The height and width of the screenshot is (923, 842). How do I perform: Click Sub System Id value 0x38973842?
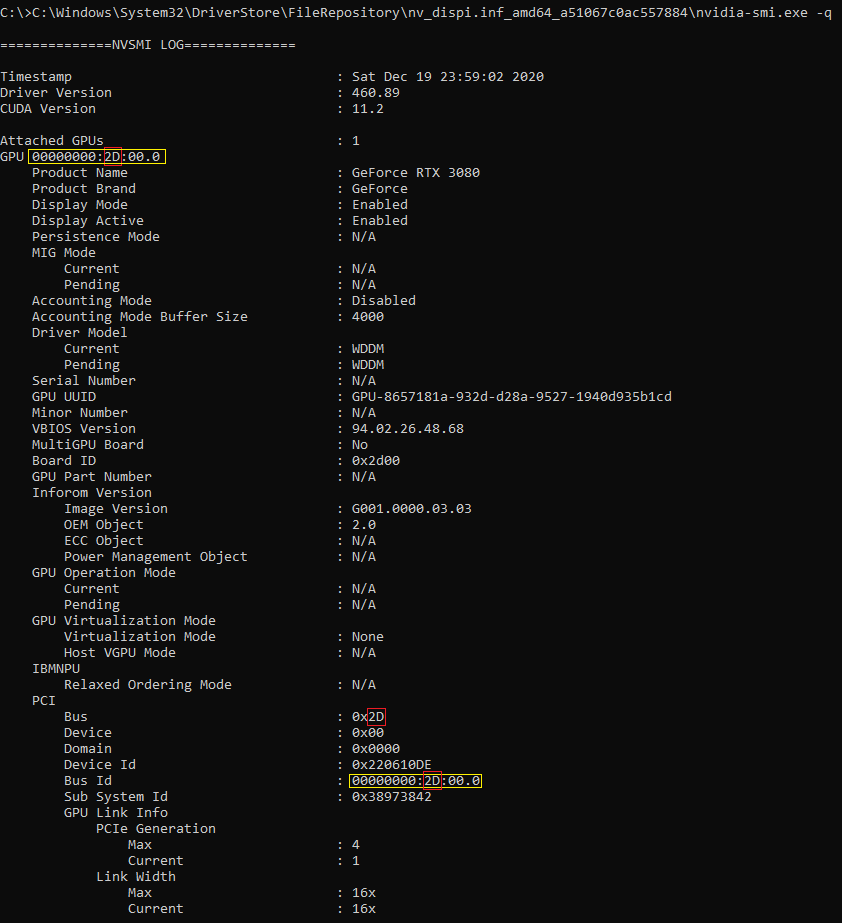(x=392, y=796)
